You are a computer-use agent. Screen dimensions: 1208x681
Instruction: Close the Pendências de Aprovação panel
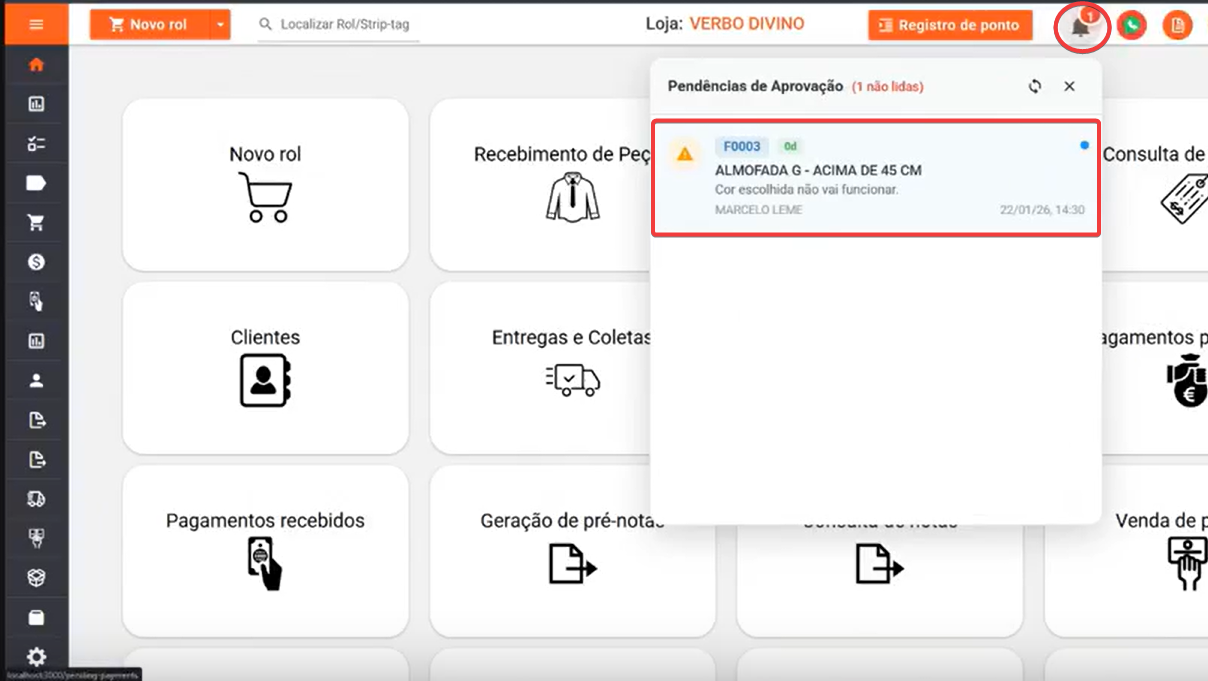[x=1069, y=87]
